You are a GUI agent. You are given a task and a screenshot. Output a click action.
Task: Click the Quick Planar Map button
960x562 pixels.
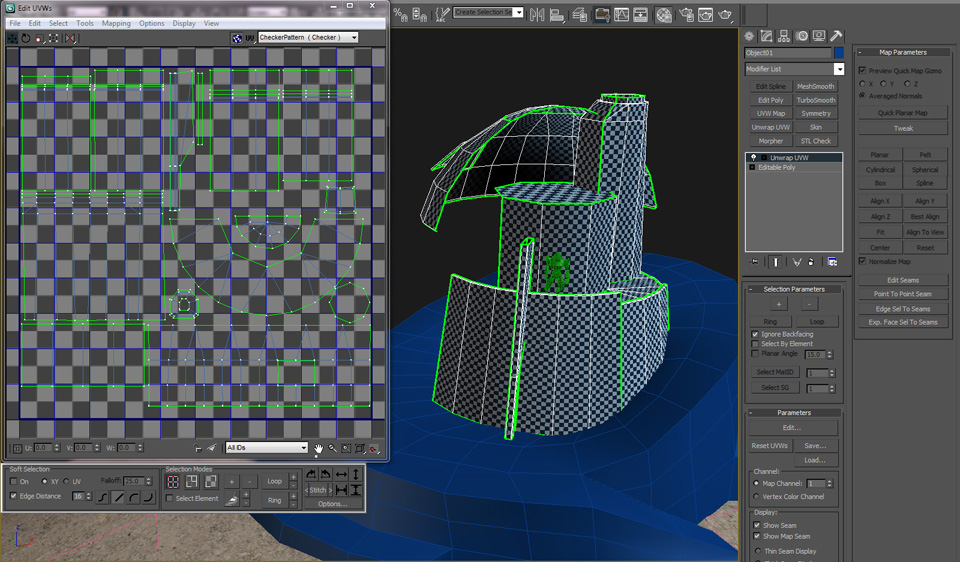[x=902, y=113]
